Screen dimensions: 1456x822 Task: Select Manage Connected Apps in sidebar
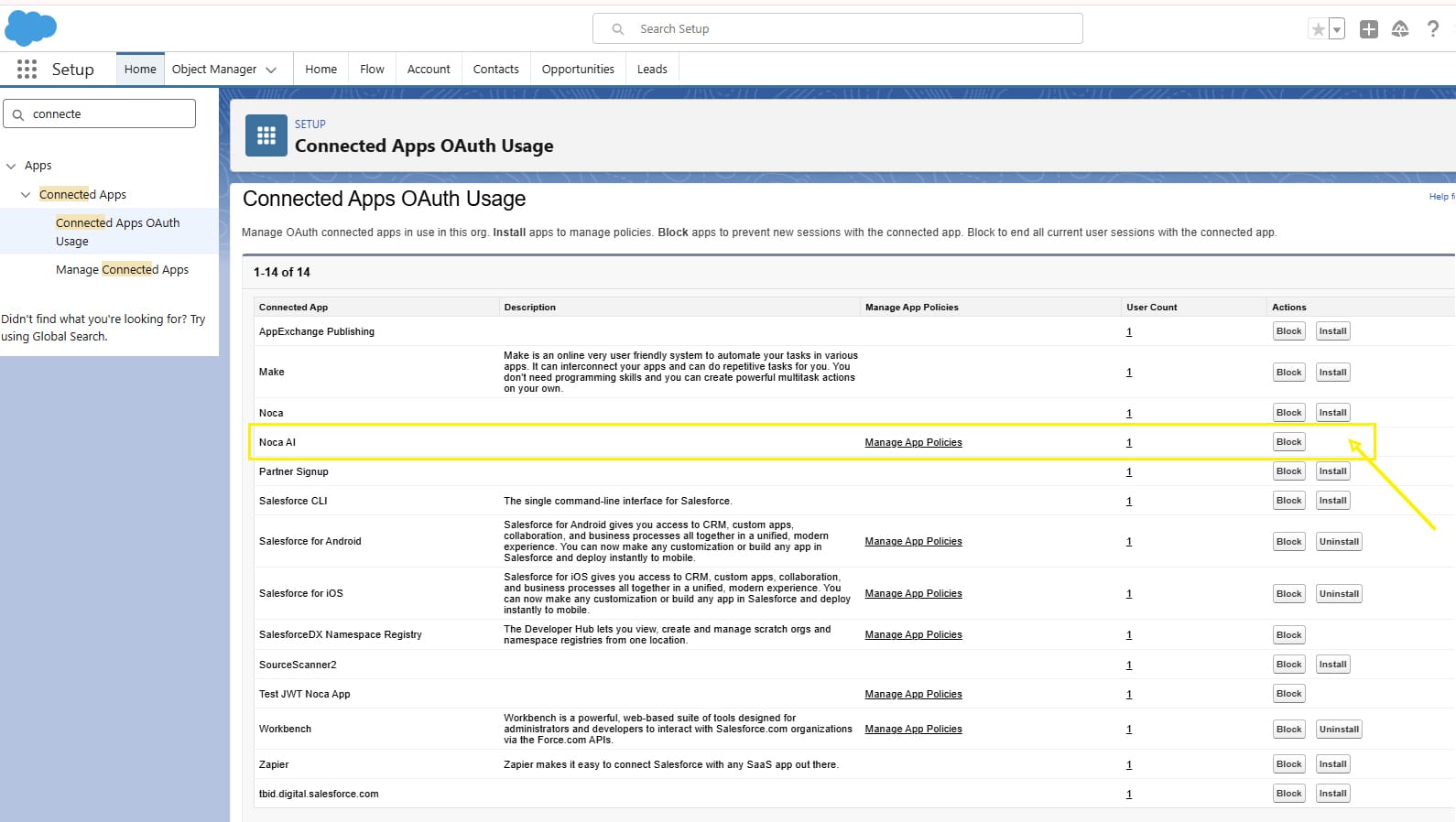[x=122, y=270]
